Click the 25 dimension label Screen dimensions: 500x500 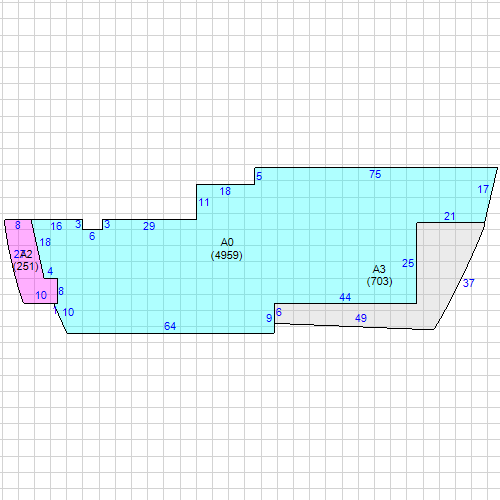click(408, 263)
